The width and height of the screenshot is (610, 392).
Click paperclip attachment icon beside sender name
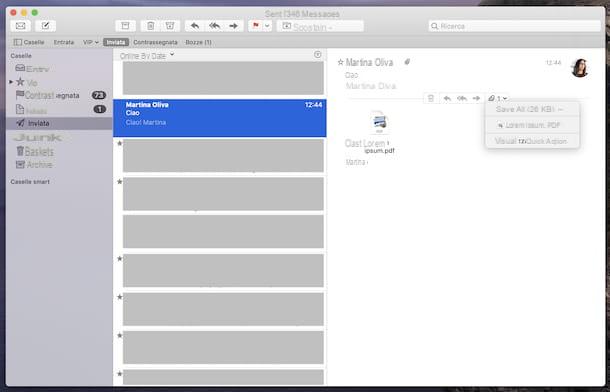click(407, 62)
